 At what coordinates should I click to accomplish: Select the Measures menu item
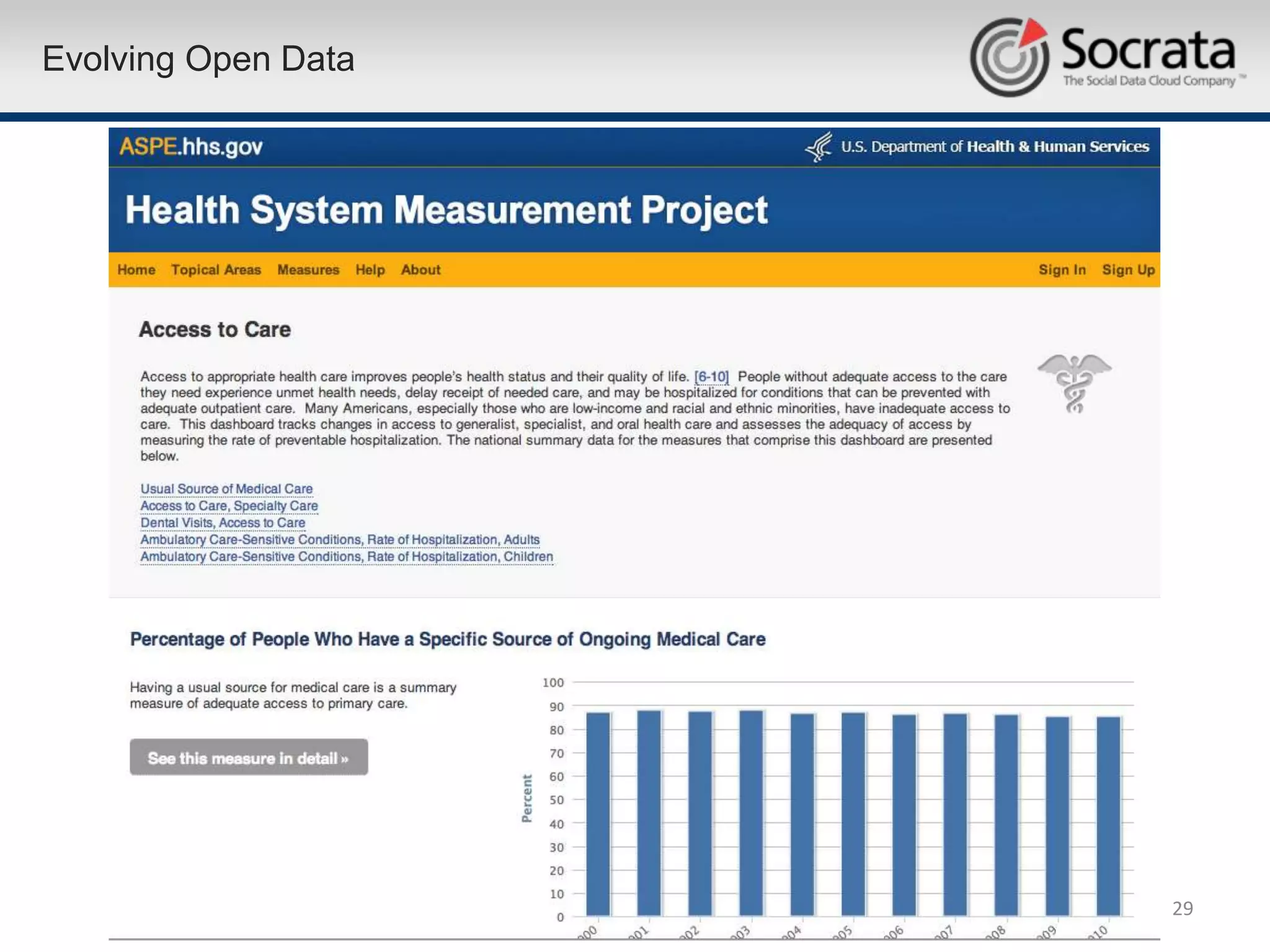click(308, 270)
